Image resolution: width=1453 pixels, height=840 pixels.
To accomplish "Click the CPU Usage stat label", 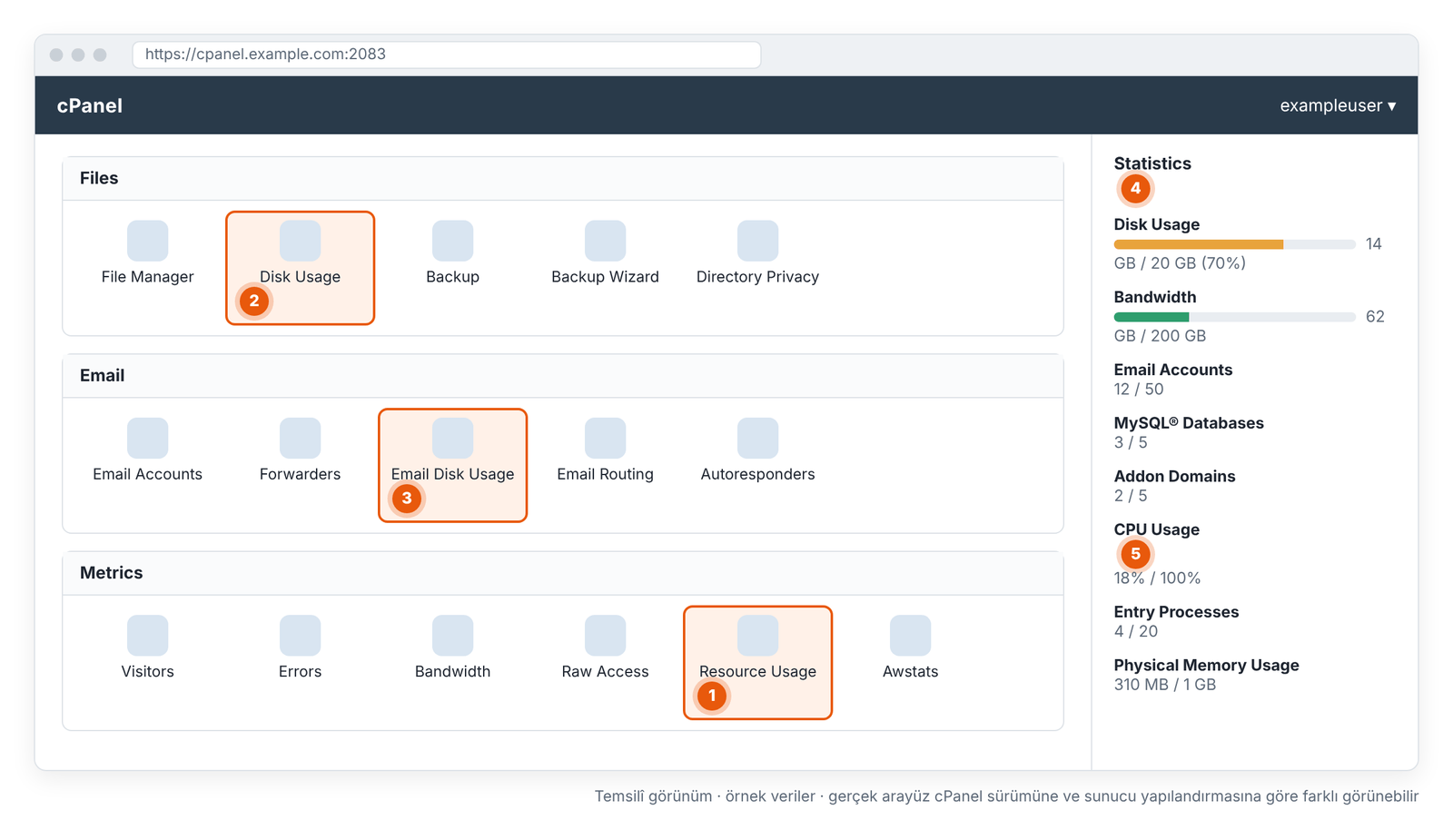I will [1157, 529].
